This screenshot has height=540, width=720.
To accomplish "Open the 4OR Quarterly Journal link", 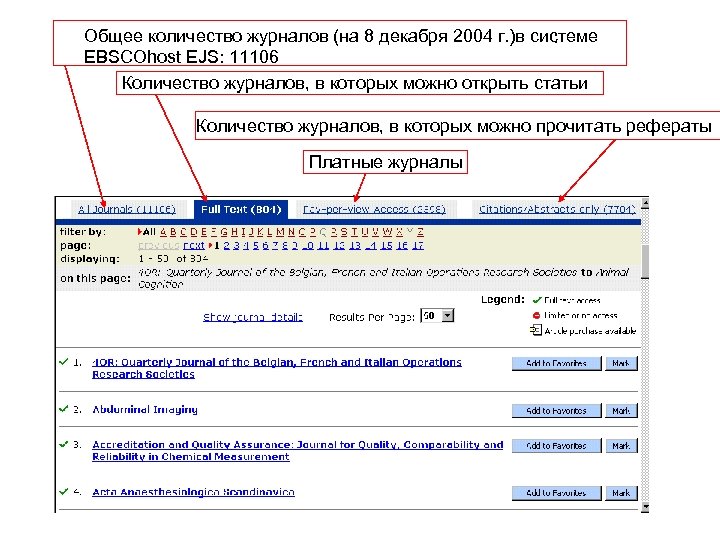I will [277, 368].
